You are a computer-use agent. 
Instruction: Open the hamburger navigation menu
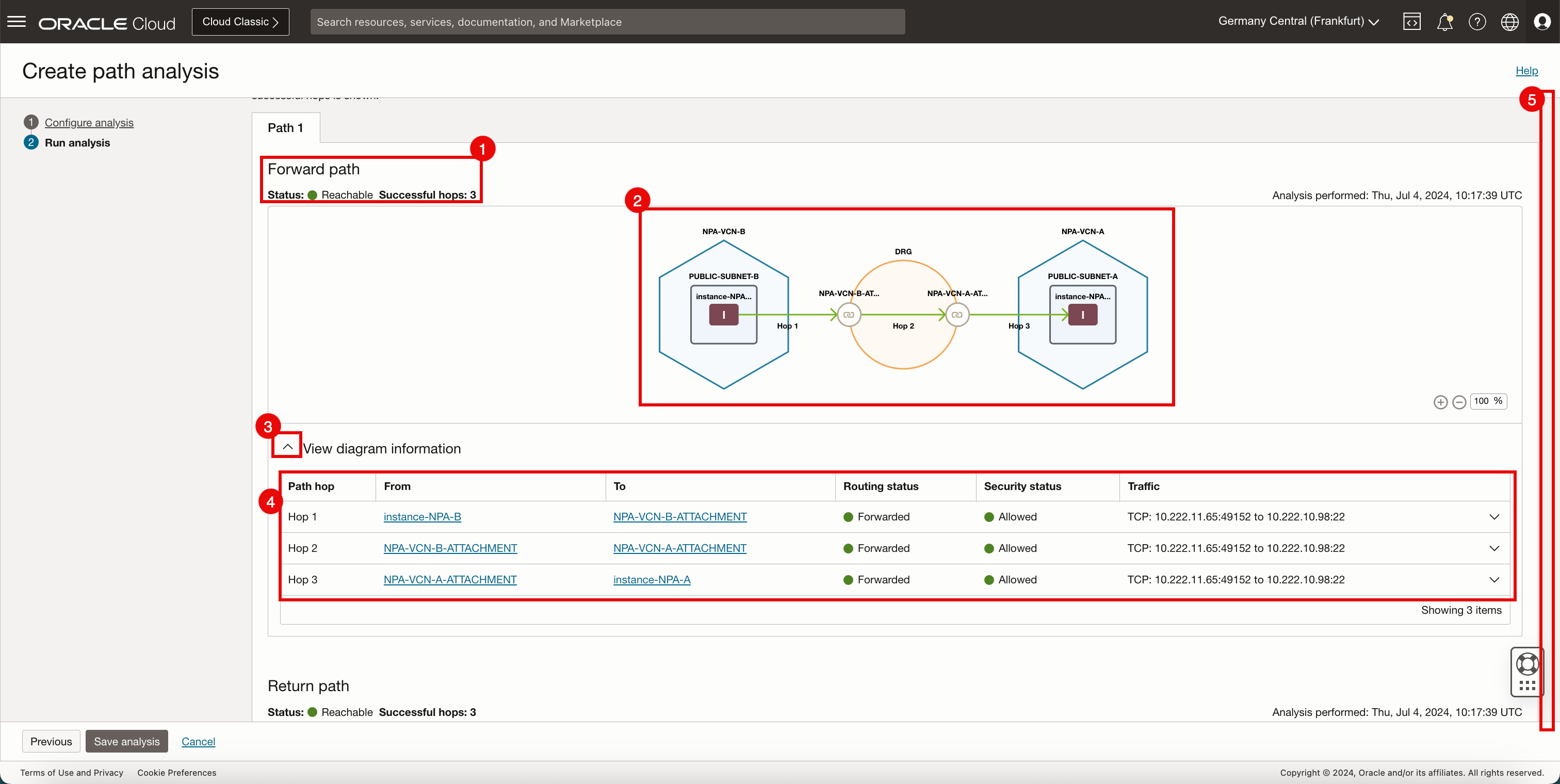[x=17, y=22]
